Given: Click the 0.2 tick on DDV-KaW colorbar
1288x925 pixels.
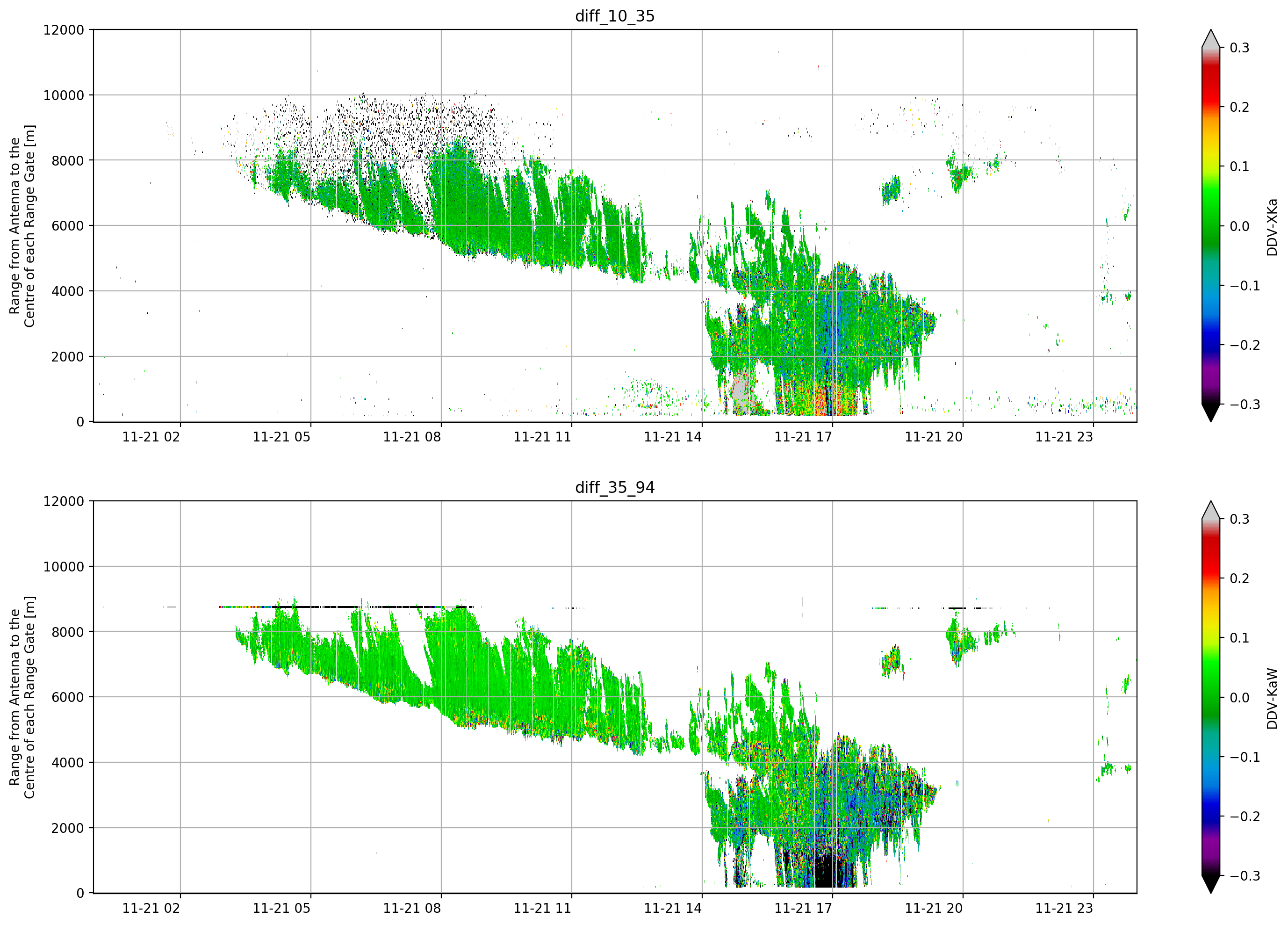Looking at the screenshot, I should click(1240, 578).
